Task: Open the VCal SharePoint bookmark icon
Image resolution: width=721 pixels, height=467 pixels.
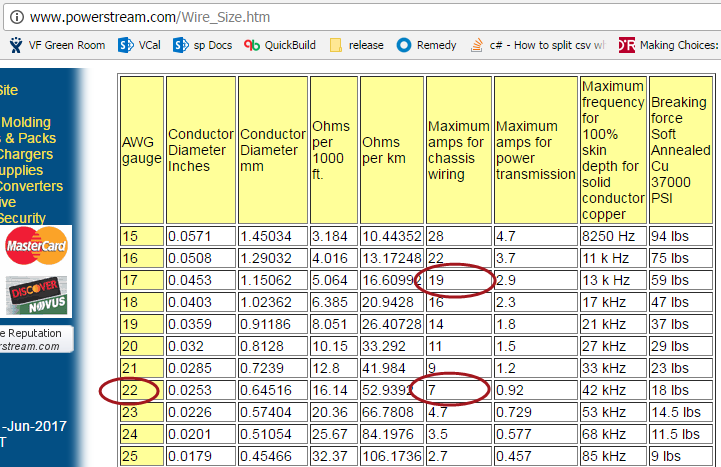Action: [x=125, y=45]
